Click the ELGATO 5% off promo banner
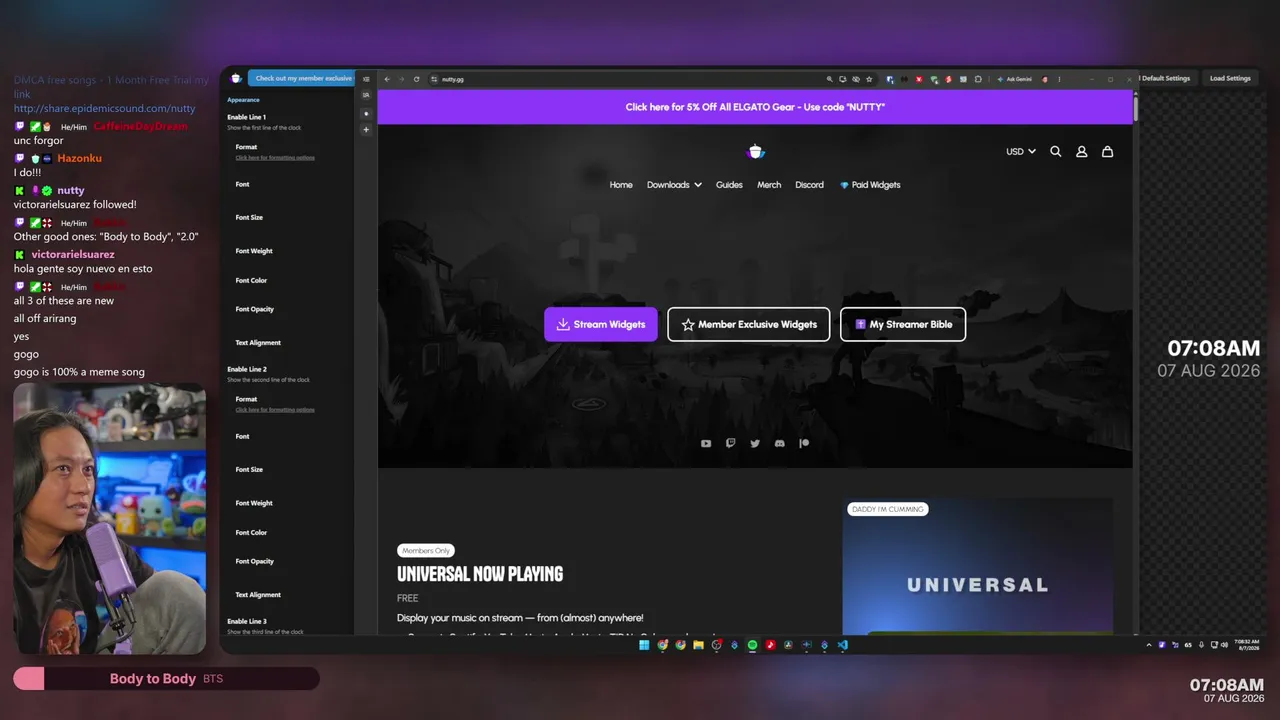 coord(755,107)
